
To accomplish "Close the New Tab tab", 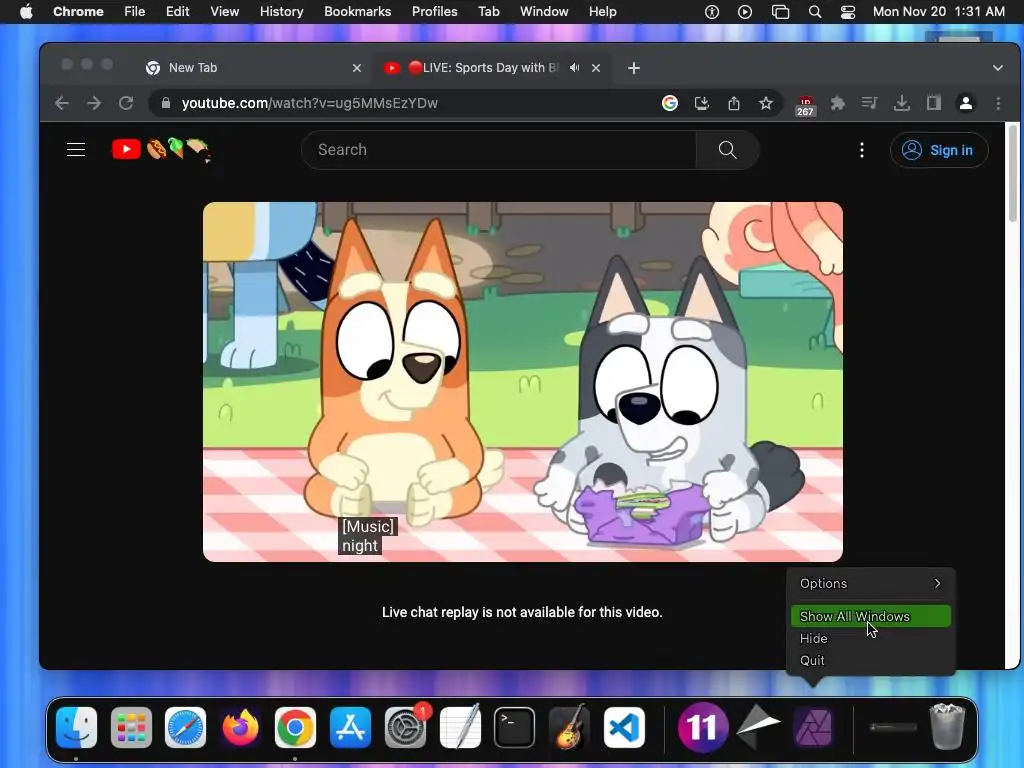I will click(x=357, y=68).
